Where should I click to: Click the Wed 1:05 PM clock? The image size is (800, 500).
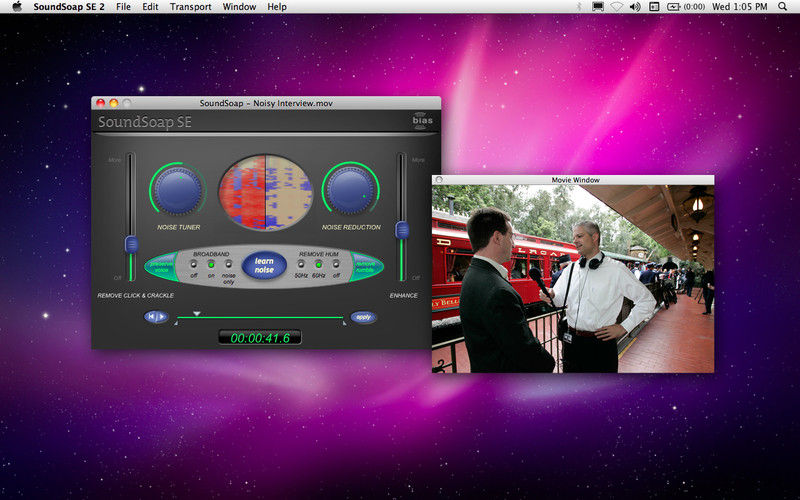point(739,7)
